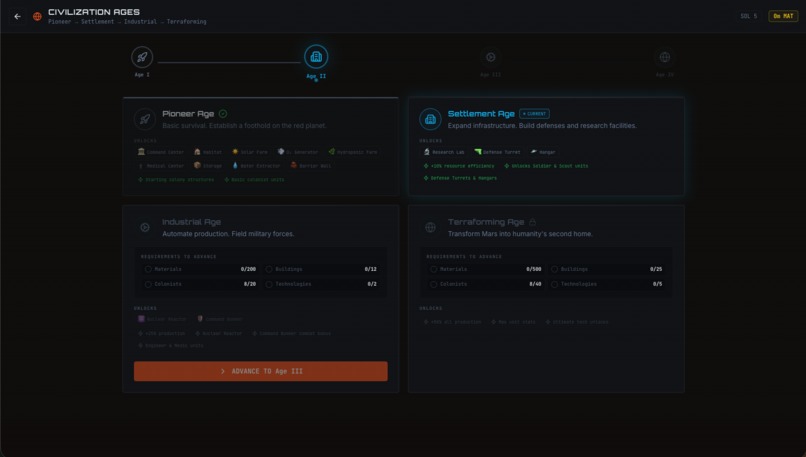Click the SOL 5 day indicator
Screen dimensions: 806x457
pos(748,16)
